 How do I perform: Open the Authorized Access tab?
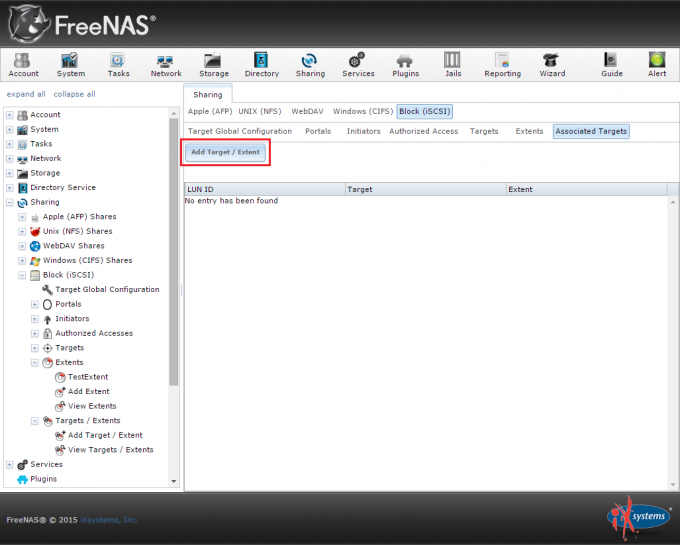pos(423,131)
